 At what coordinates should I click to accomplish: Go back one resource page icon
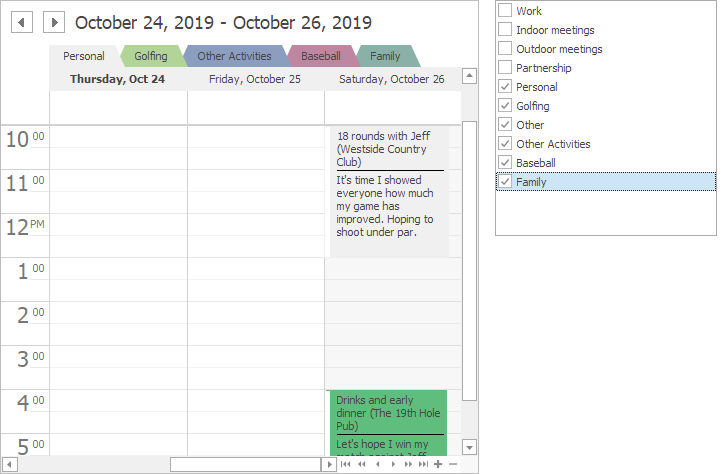362,464
